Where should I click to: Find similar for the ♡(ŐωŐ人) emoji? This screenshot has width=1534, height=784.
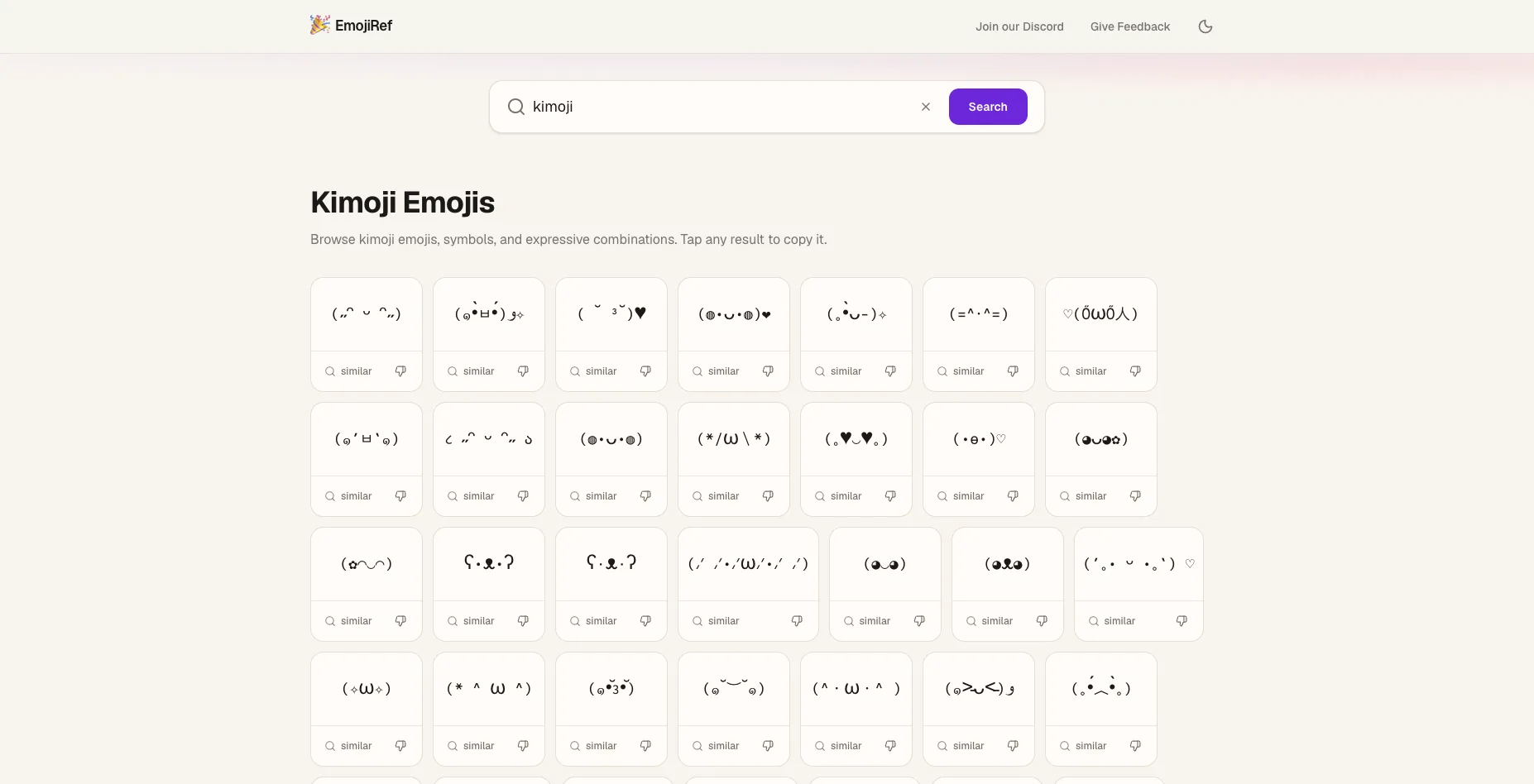1083,371
